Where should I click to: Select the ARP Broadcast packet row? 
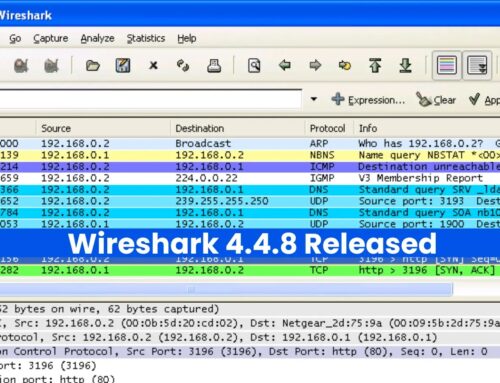[x=250, y=143]
